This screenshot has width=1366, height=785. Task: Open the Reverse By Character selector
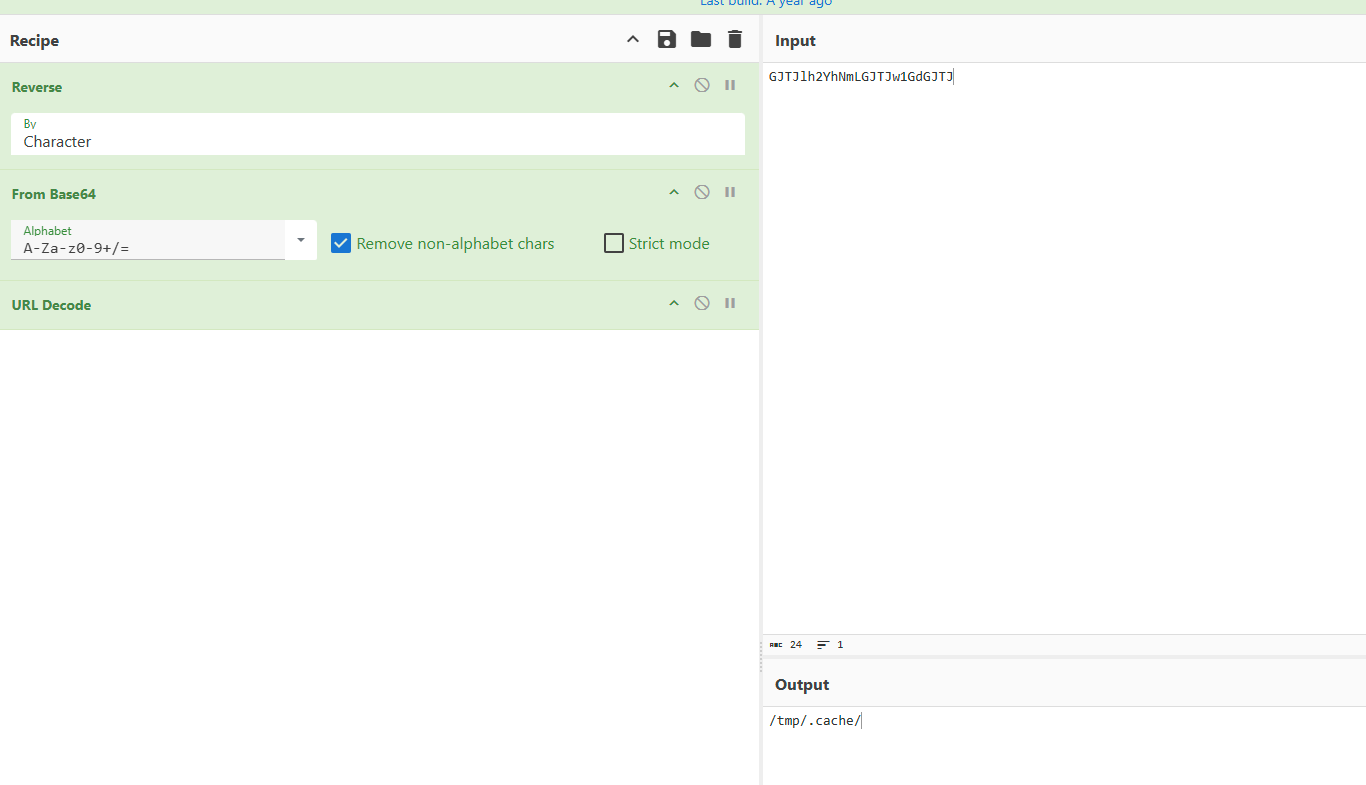tap(378, 134)
